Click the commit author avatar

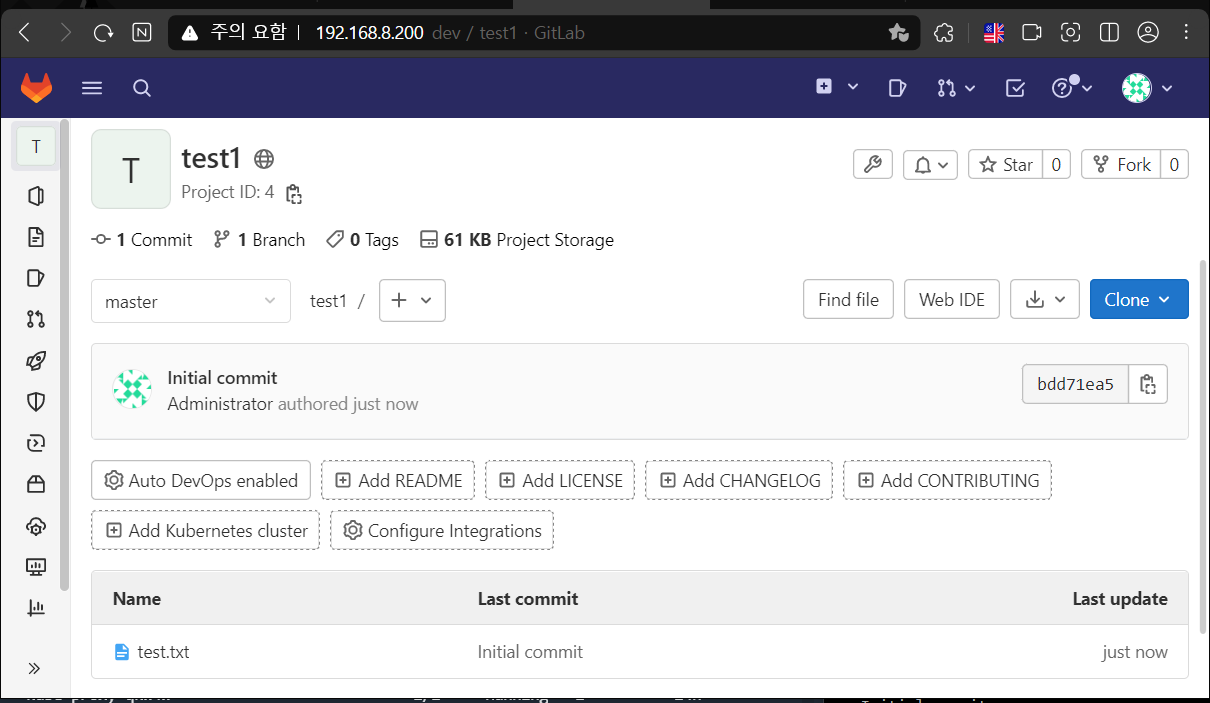pyautogui.click(x=132, y=390)
